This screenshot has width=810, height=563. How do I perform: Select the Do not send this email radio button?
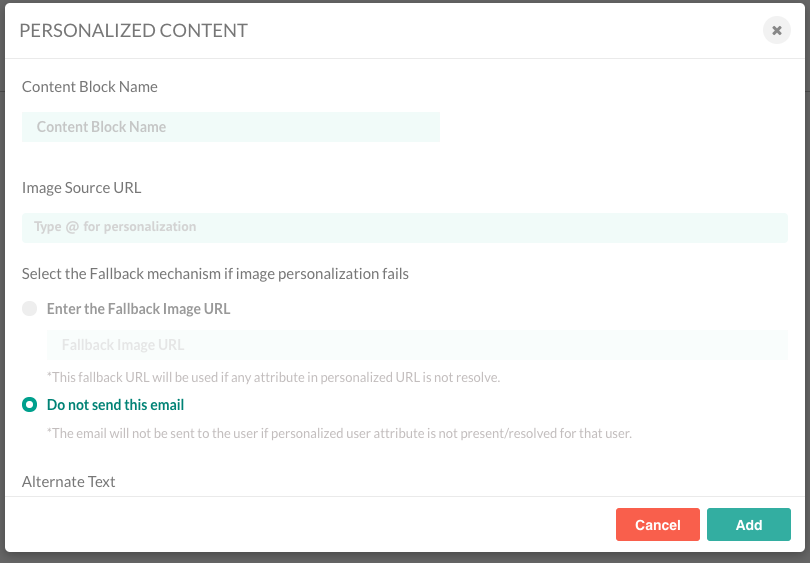pos(30,405)
